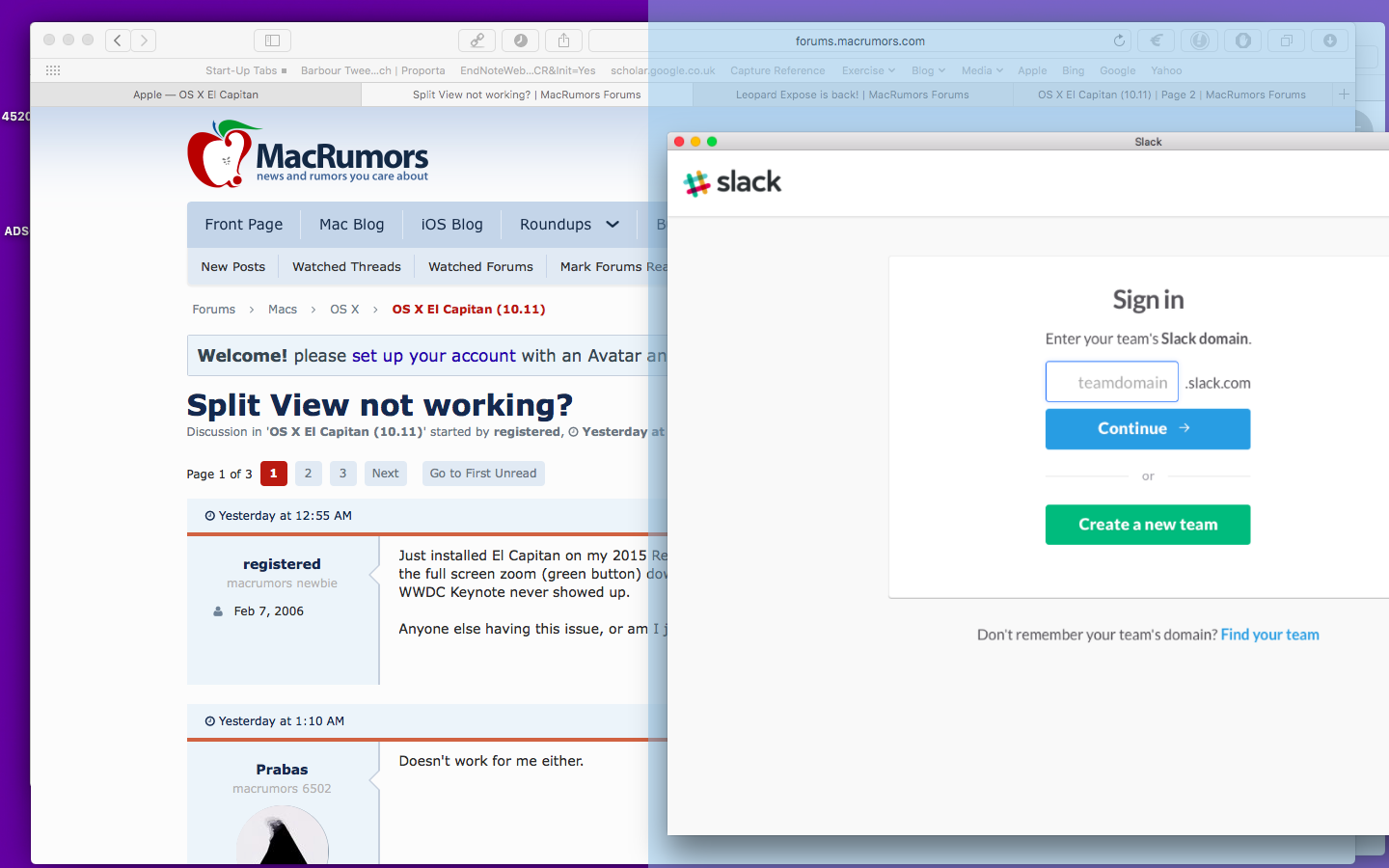Open the Google bookmark
Screen dimensions: 1389x868
(x=1117, y=70)
